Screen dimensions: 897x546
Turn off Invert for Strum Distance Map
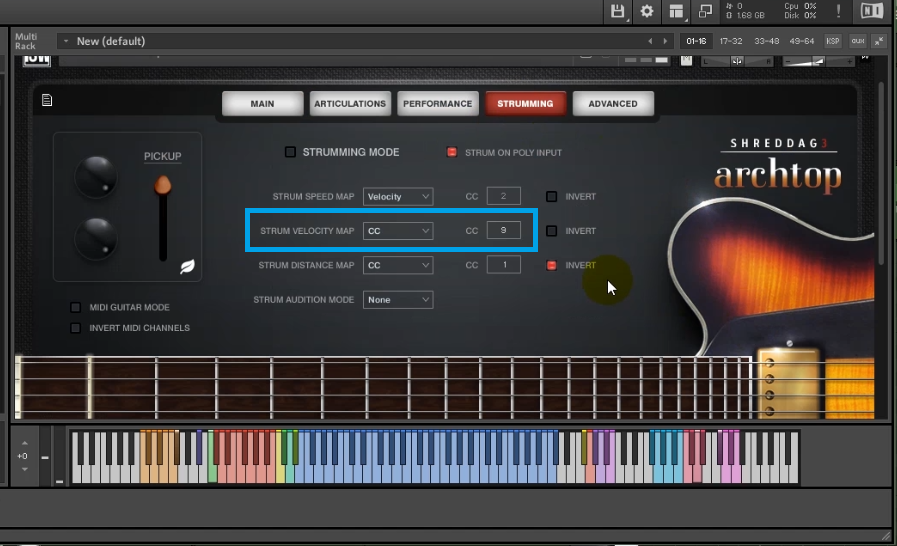tap(551, 265)
